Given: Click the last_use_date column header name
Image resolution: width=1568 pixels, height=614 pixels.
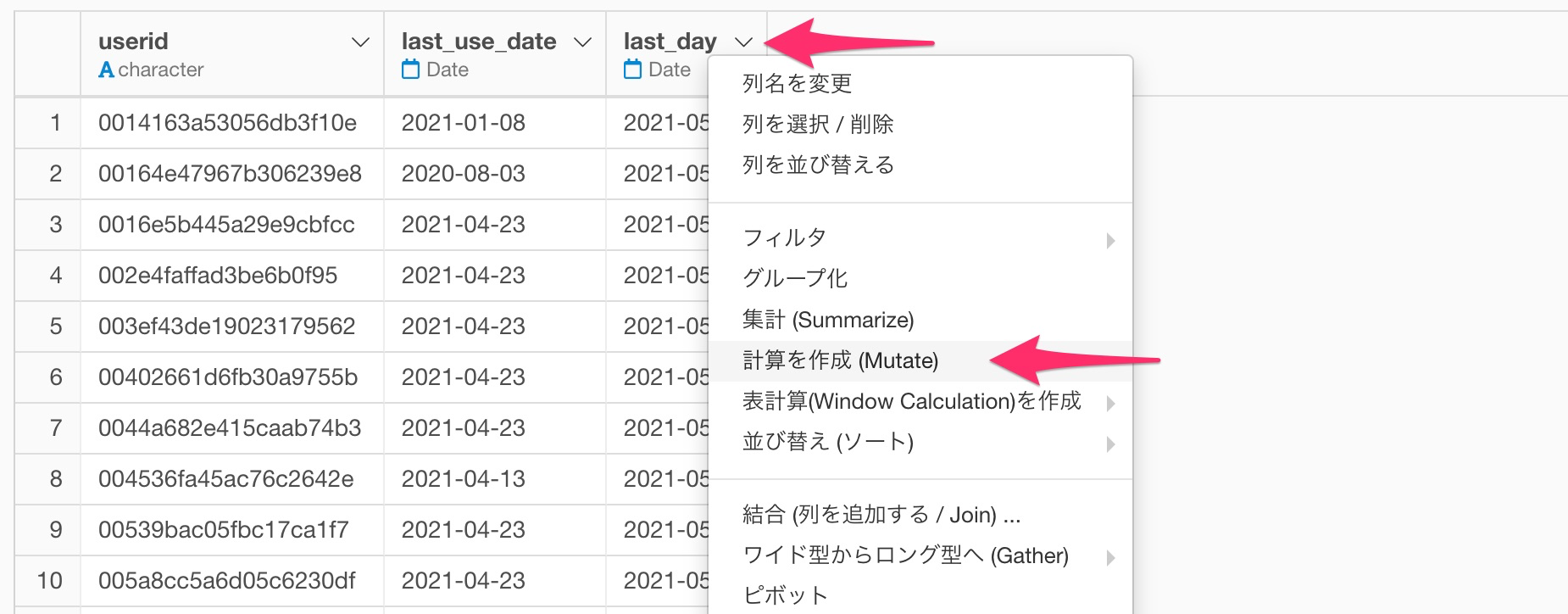Looking at the screenshot, I should [479, 42].
